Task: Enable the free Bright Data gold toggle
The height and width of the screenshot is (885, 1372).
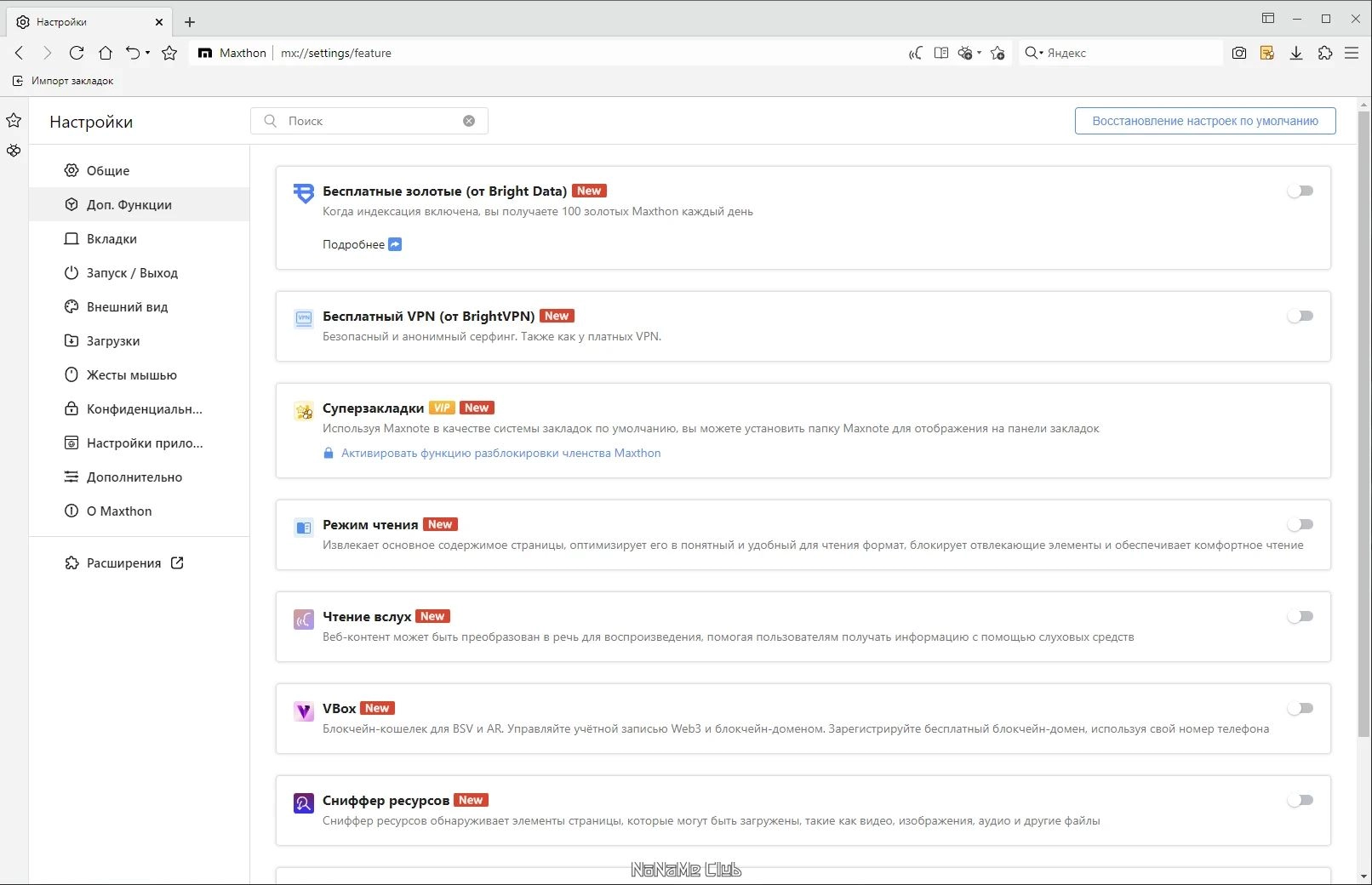Action: pos(1300,191)
